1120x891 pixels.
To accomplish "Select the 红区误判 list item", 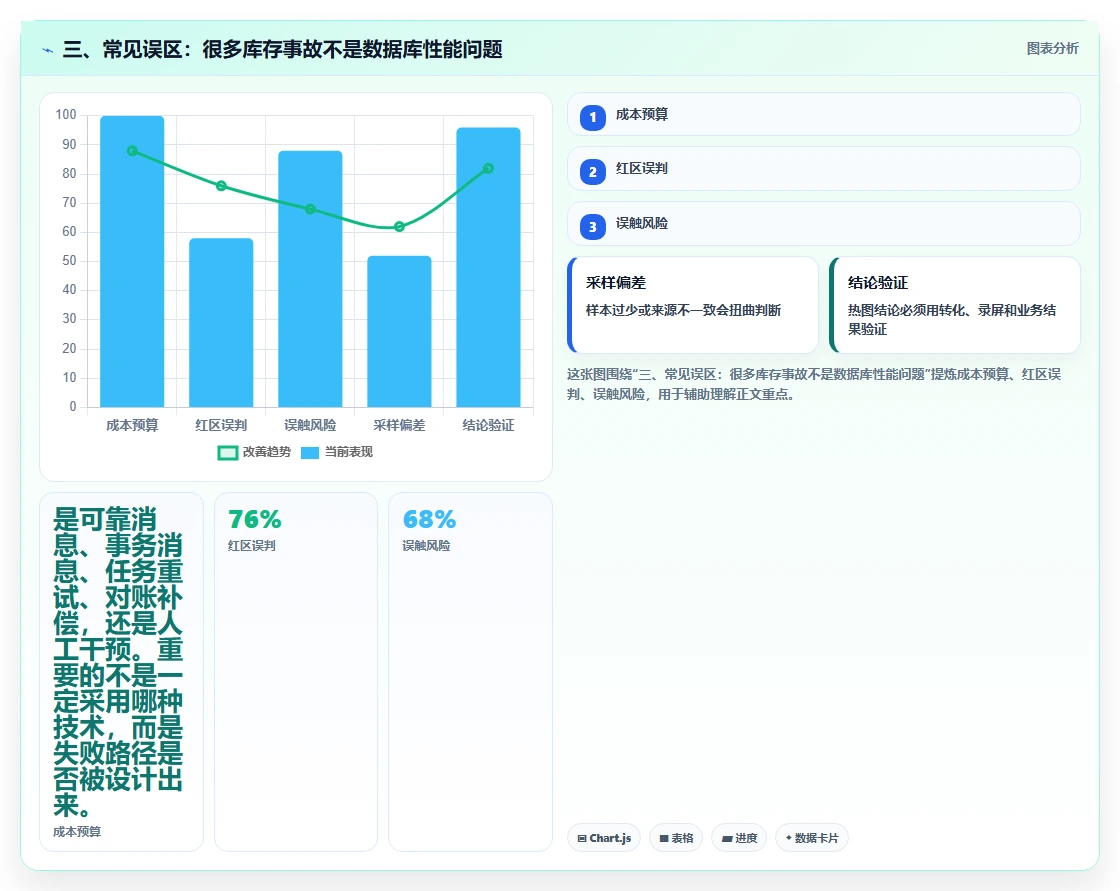I will [x=823, y=169].
